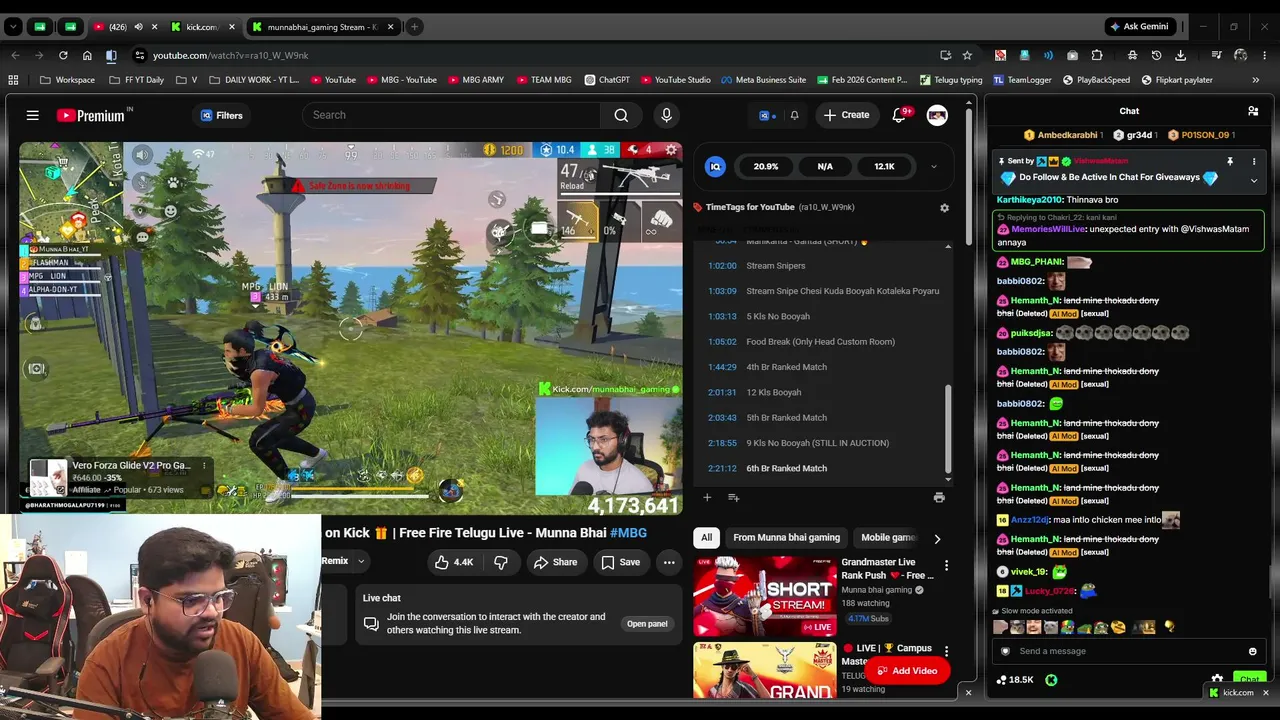Click the YouTube search magnifier button
This screenshot has height=720, width=1280.
click(x=621, y=115)
